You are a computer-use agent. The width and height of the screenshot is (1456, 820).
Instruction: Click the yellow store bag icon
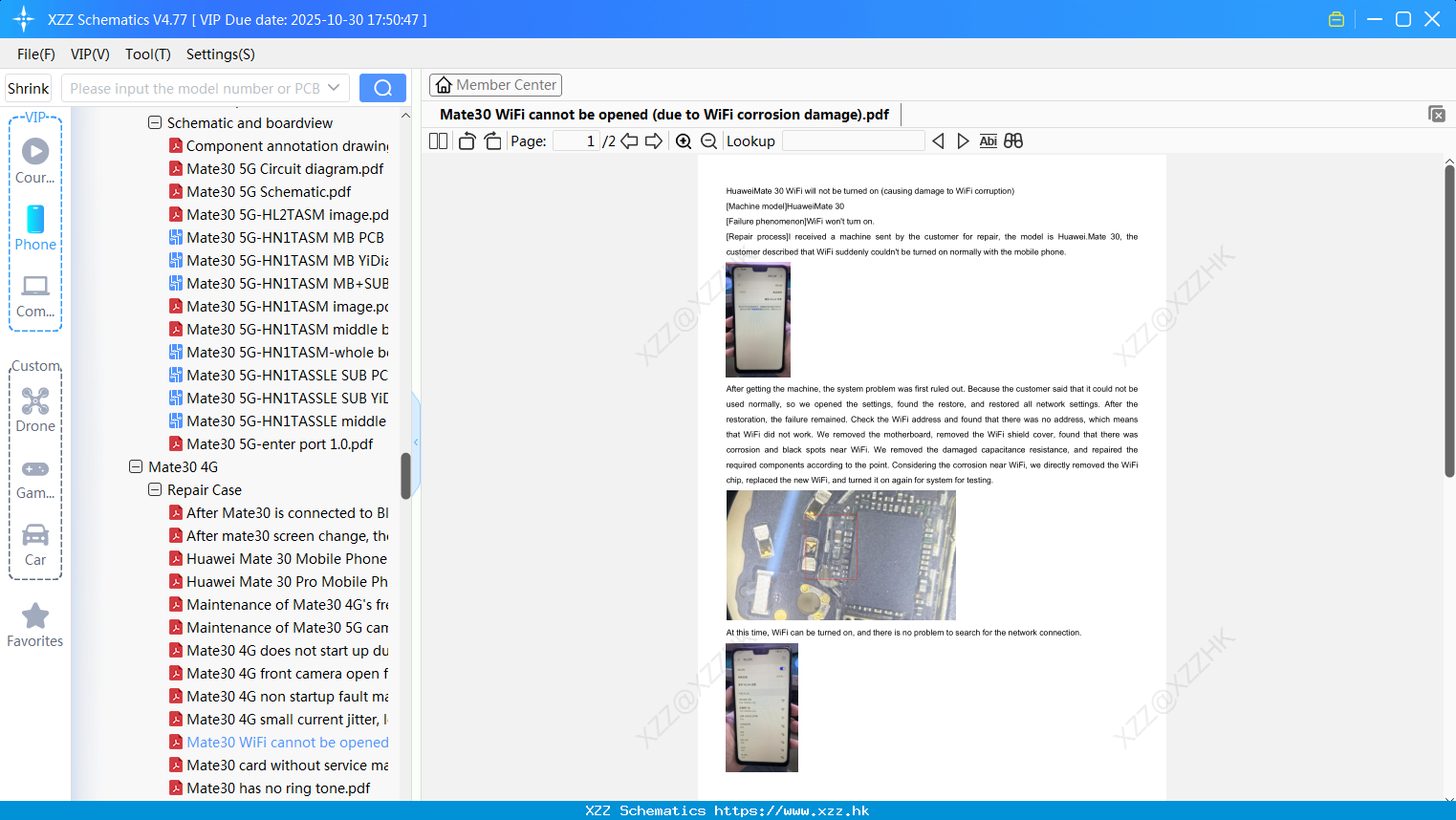click(1336, 19)
